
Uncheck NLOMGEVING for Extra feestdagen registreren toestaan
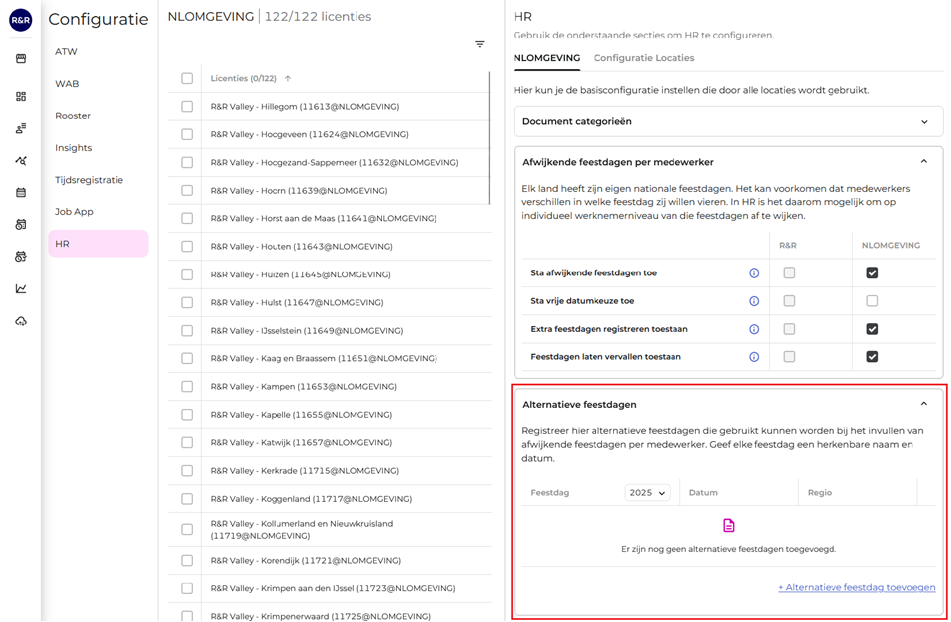(x=872, y=329)
